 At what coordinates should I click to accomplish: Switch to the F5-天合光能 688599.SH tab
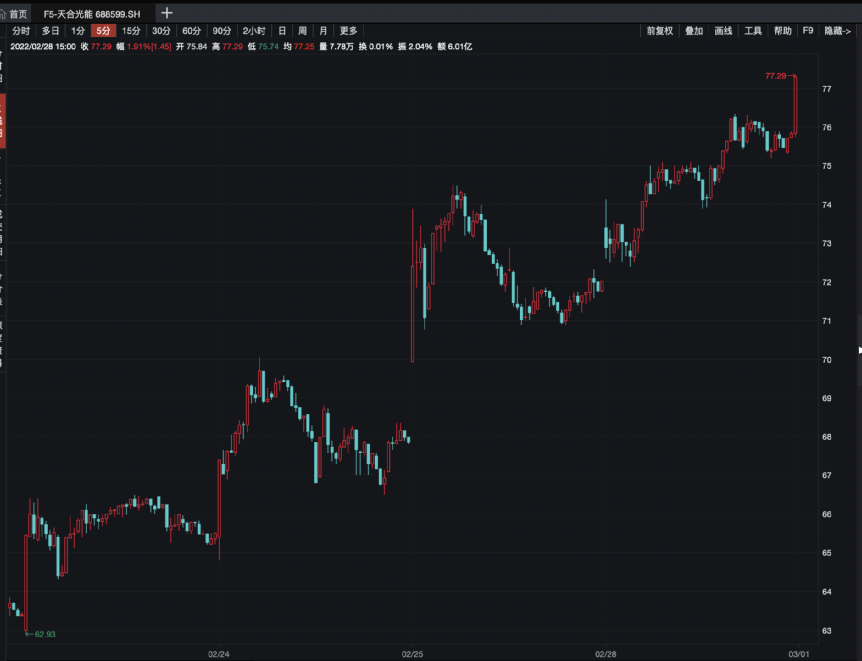tap(92, 14)
